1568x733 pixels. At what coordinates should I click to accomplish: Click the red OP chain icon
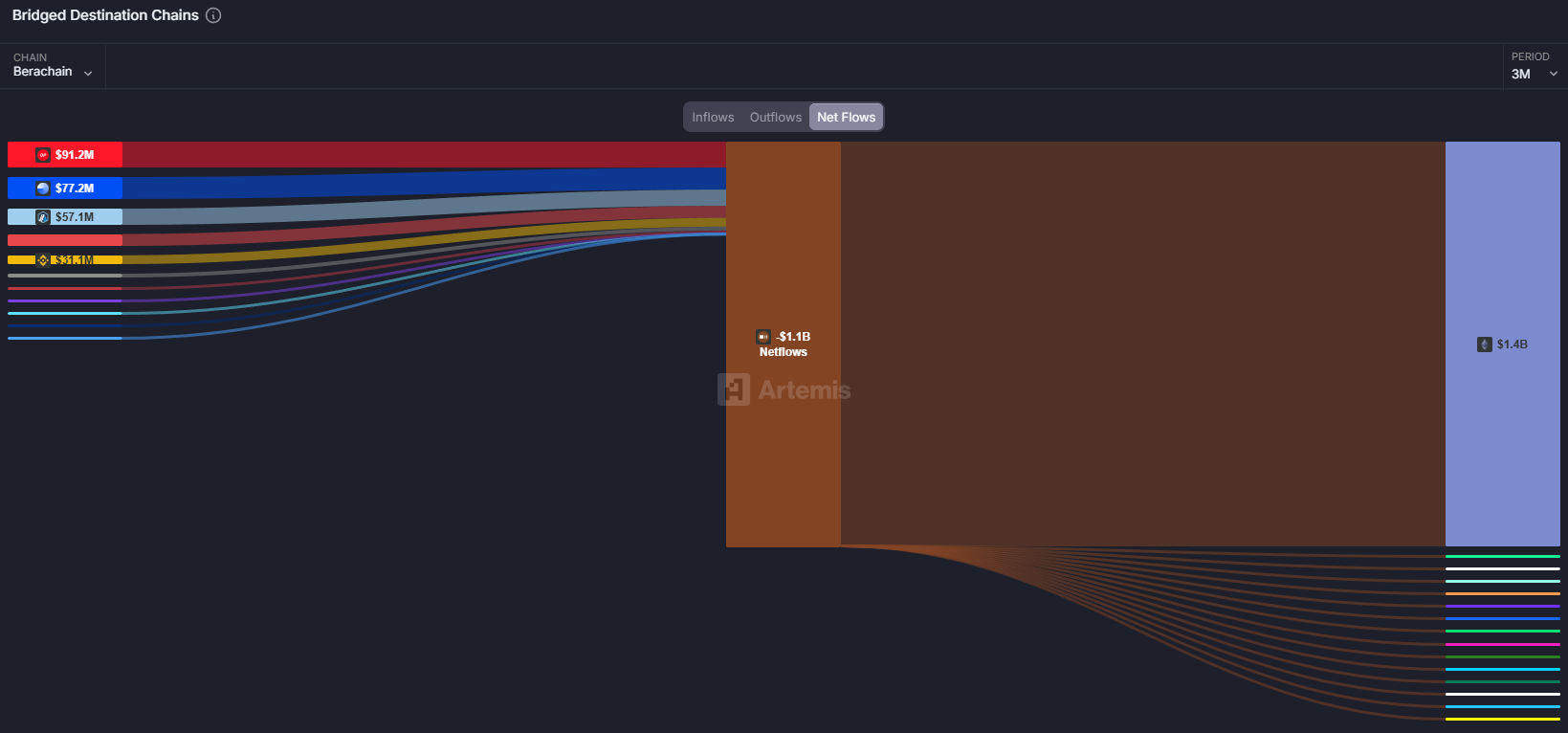43,155
